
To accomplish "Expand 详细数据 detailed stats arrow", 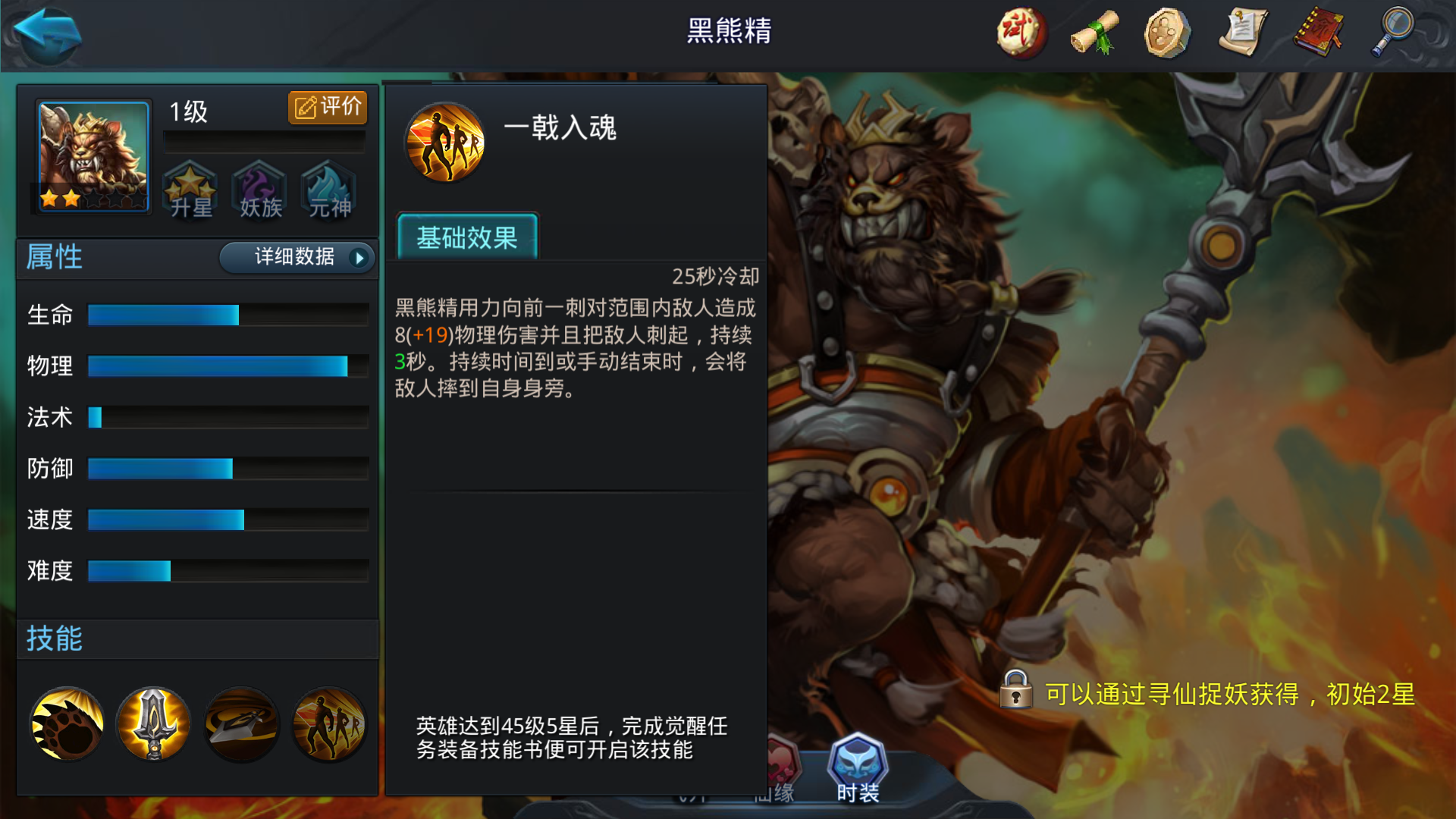I will point(297,257).
